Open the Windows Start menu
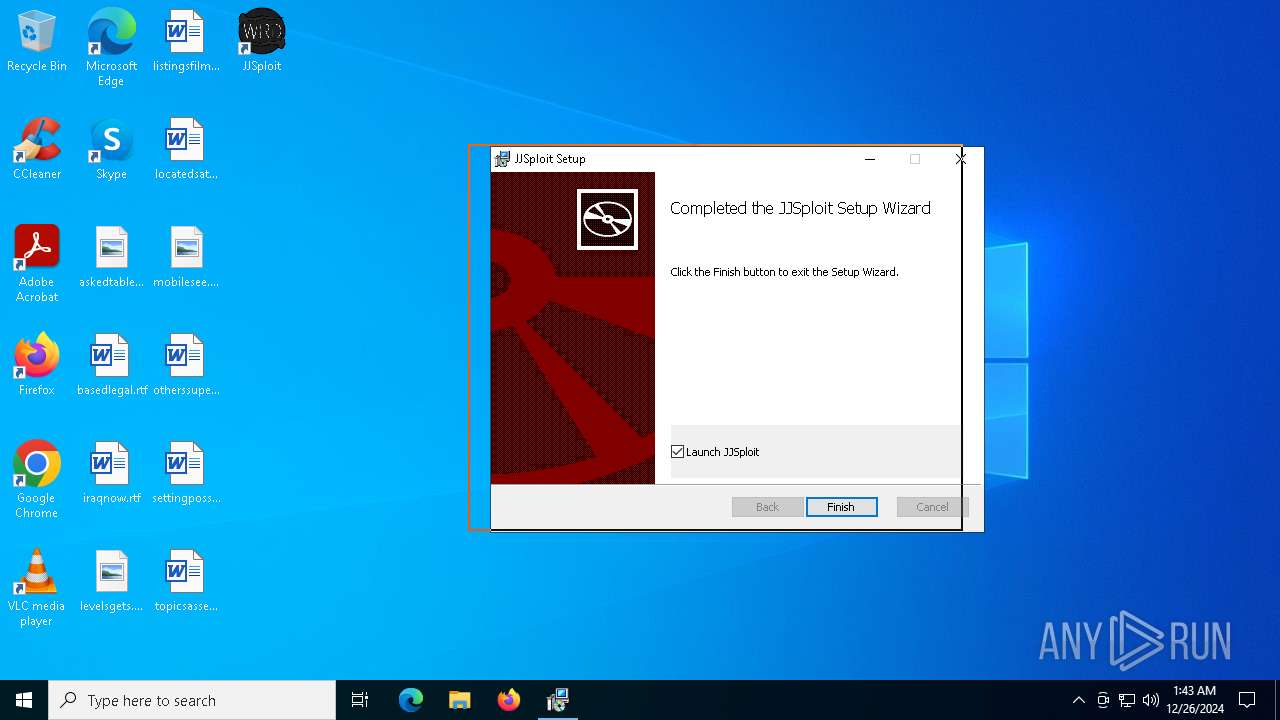This screenshot has height=720, width=1280. coord(24,700)
